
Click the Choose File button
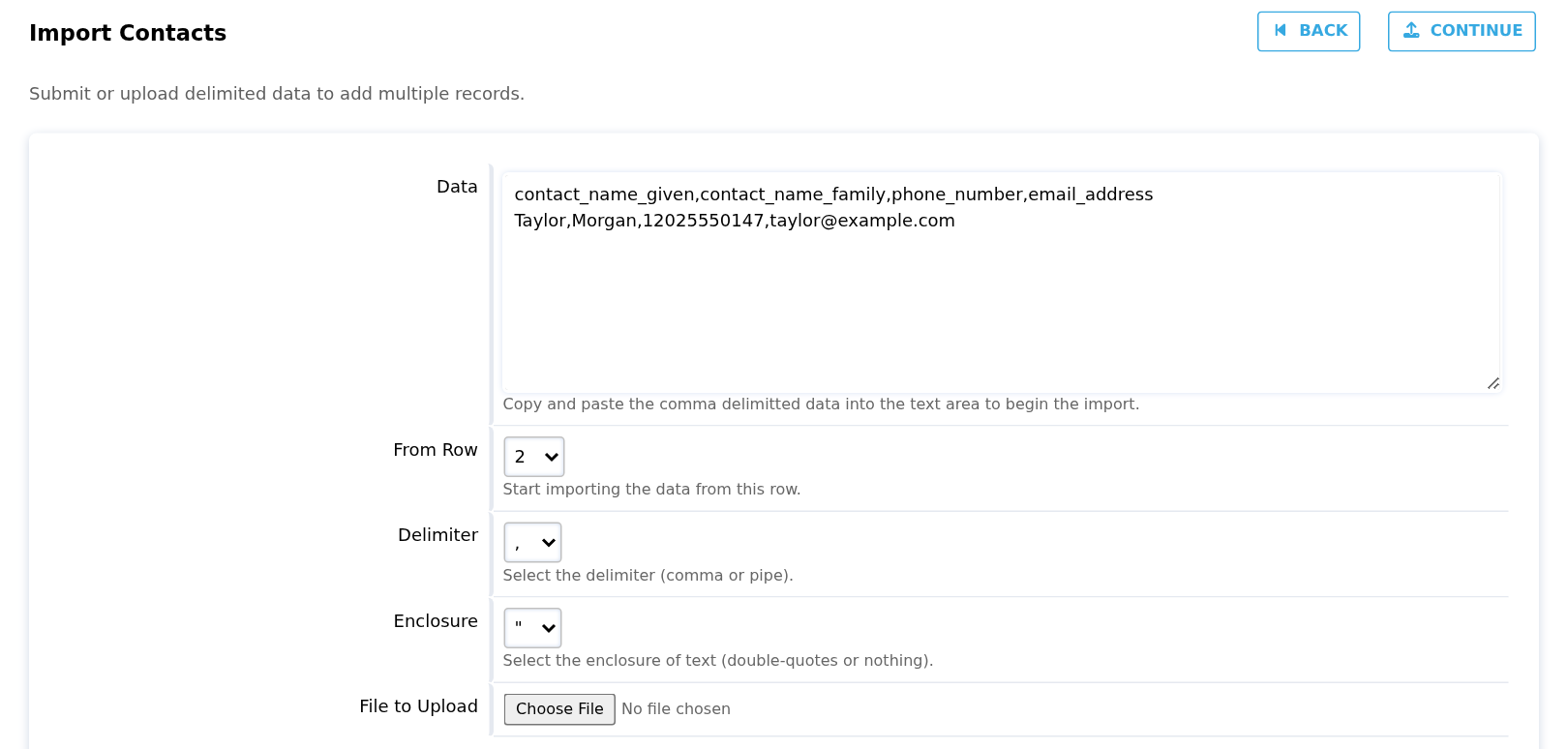tap(559, 709)
